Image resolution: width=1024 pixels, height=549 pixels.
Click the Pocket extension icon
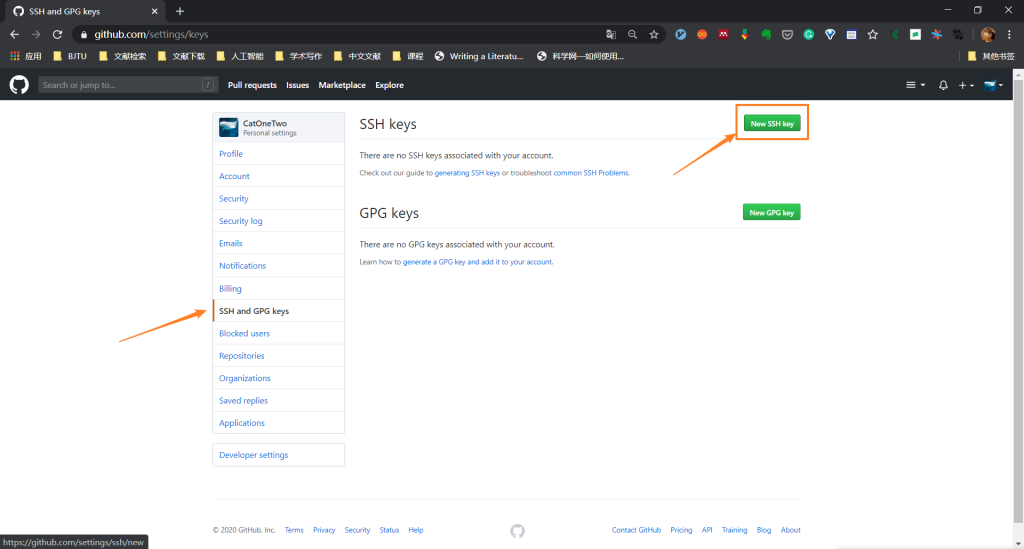pyautogui.click(x=788, y=35)
